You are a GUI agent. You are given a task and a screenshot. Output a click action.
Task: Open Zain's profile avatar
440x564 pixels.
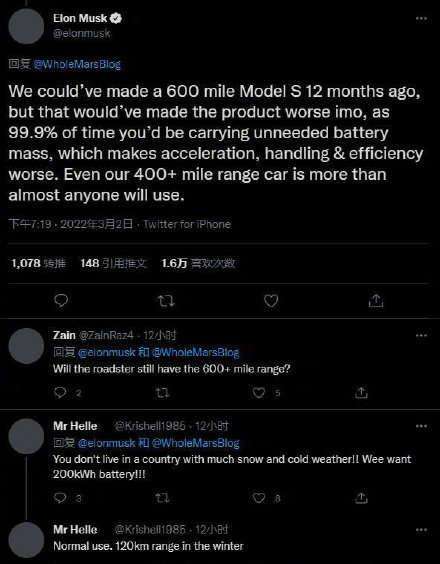(26, 346)
